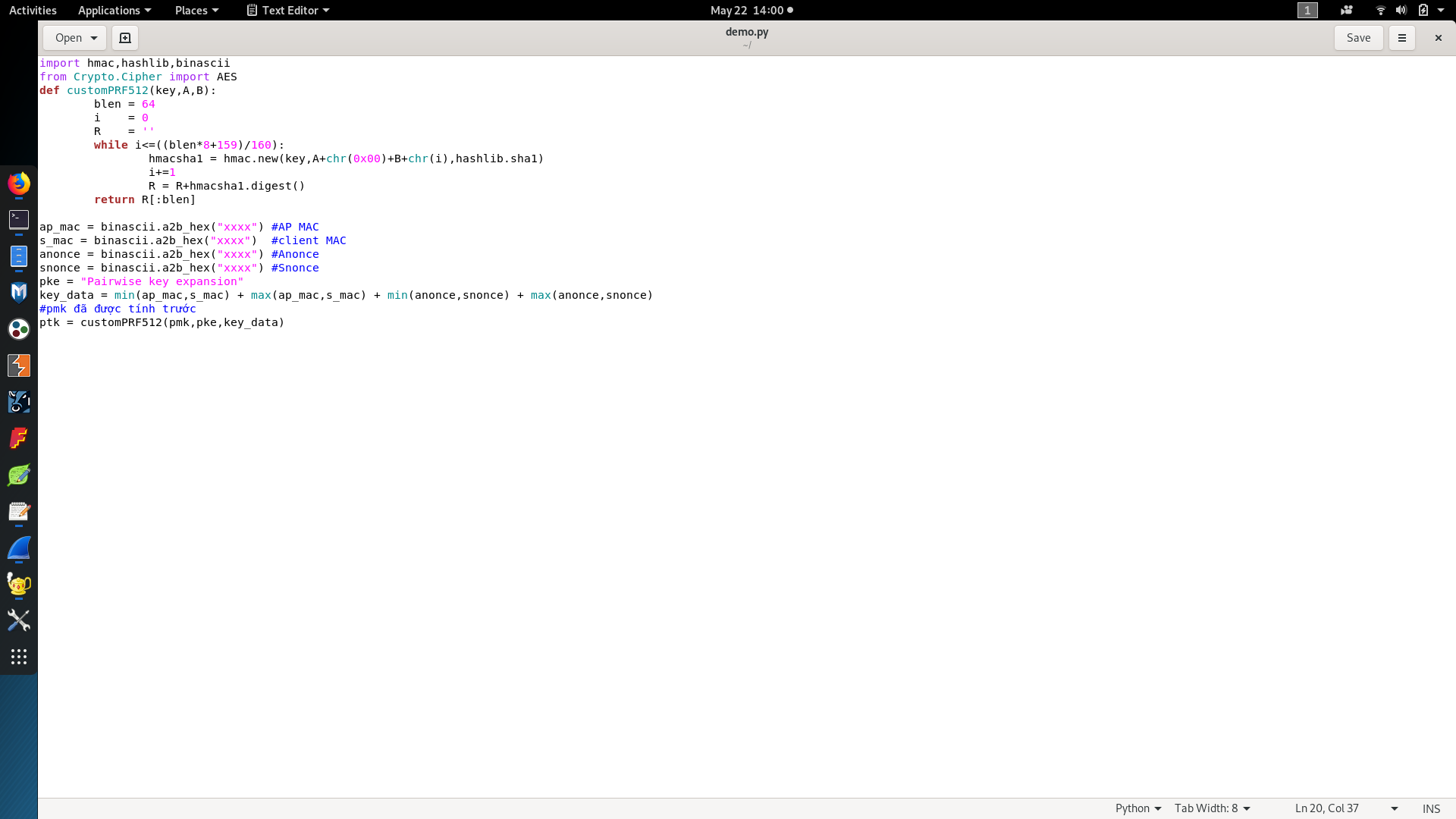Click the Text Editor notepad dock icon
1456x819 pixels.
(x=19, y=511)
